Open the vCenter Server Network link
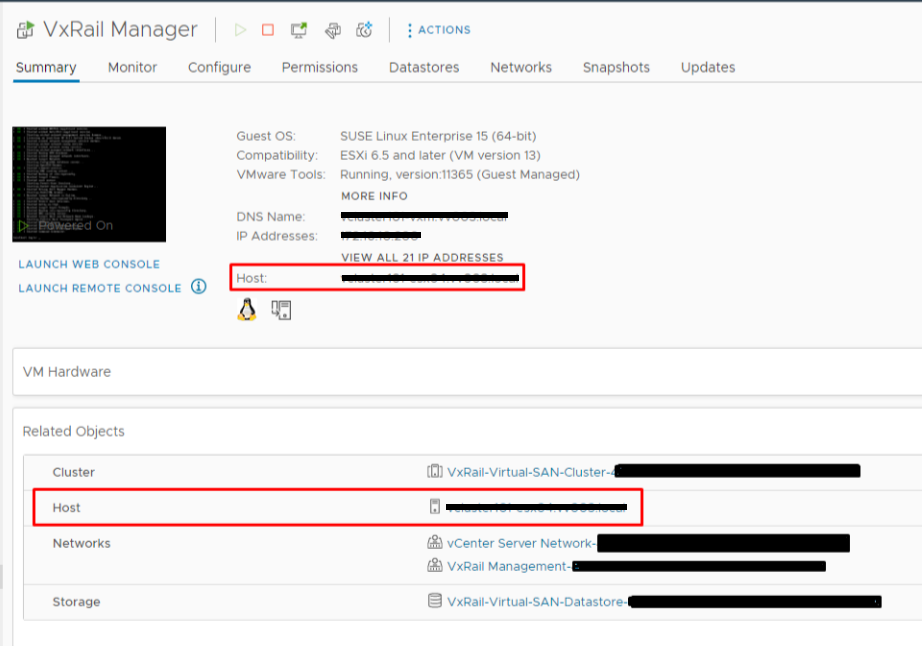Image resolution: width=922 pixels, height=646 pixels. click(520, 542)
